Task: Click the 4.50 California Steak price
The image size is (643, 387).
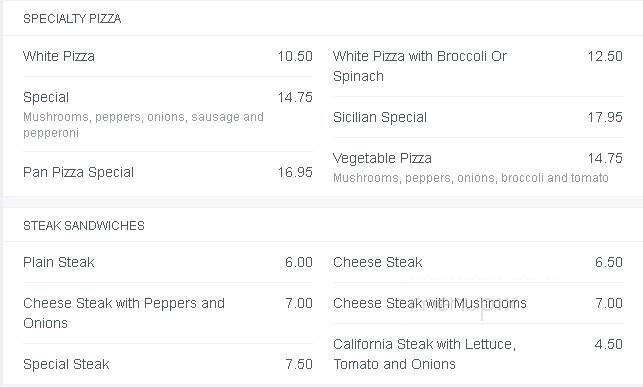Action: [x=609, y=344]
